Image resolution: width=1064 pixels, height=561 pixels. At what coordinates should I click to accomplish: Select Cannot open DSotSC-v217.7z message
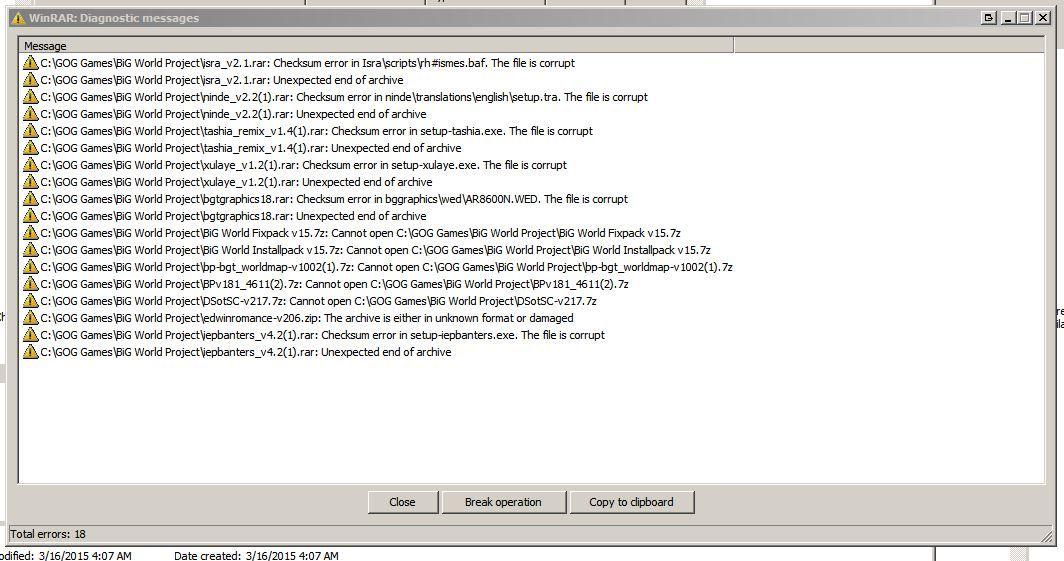[318, 301]
